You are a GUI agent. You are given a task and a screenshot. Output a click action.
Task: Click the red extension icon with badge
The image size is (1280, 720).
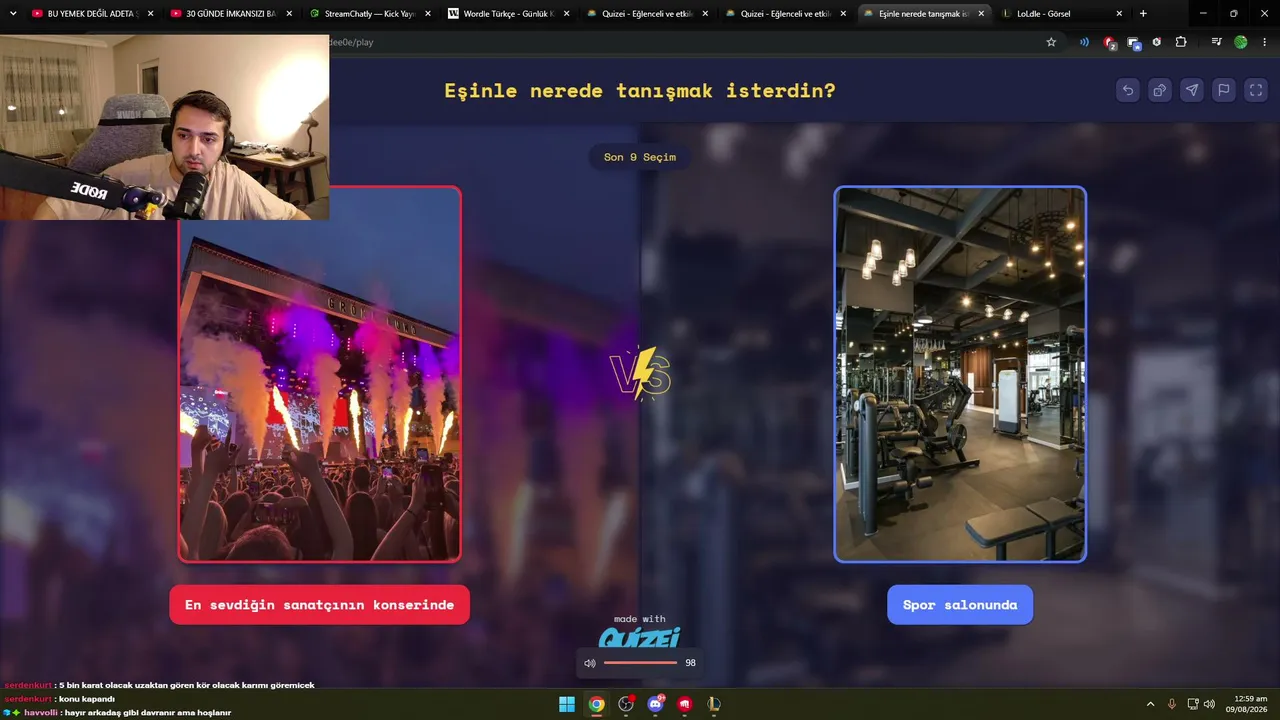pyautogui.click(x=1109, y=42)
